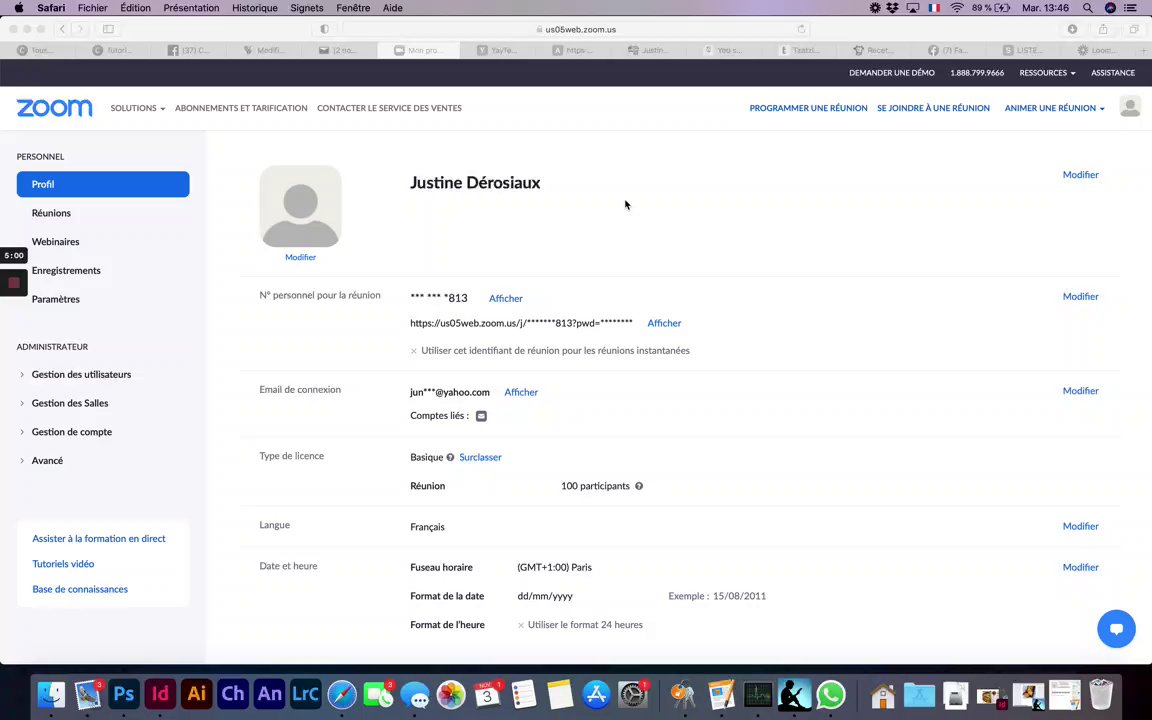Click the profile picture placeholder

click(x=300, y=206)
